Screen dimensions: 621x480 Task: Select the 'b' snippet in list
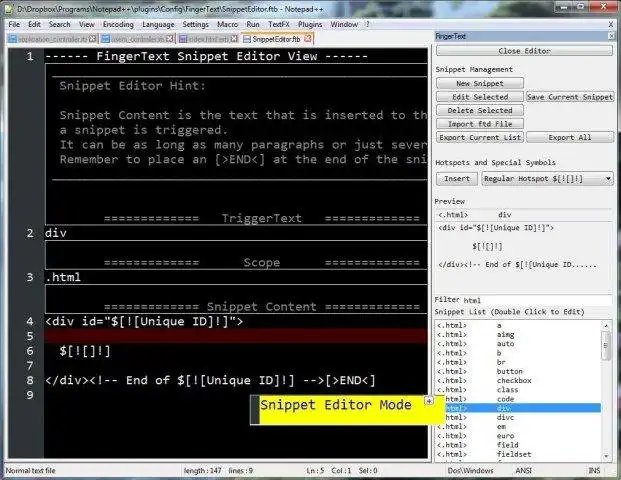518,353
